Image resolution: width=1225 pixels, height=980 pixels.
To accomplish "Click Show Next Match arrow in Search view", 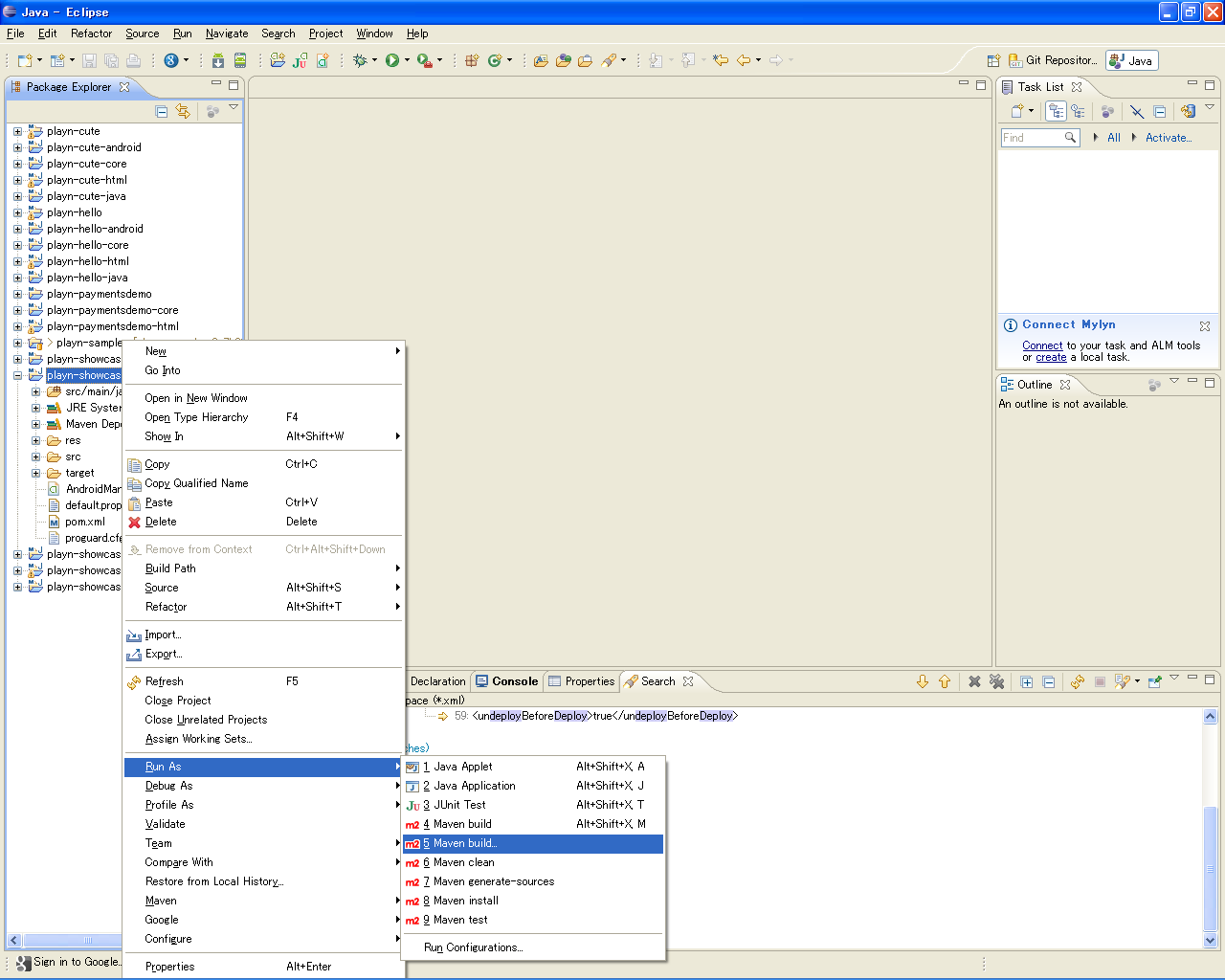I will [923, 681].
